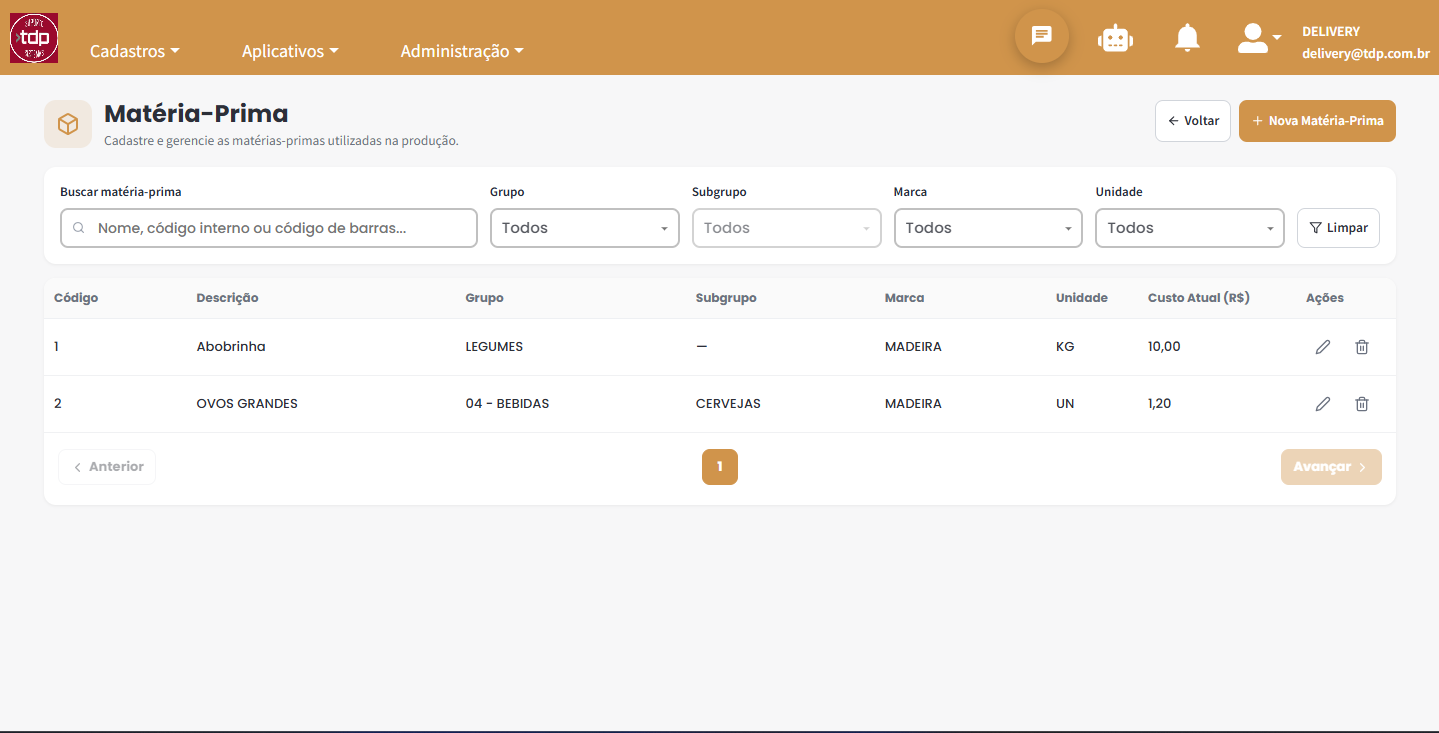
Task: Open the chat messages icon
Action: 1042,36
